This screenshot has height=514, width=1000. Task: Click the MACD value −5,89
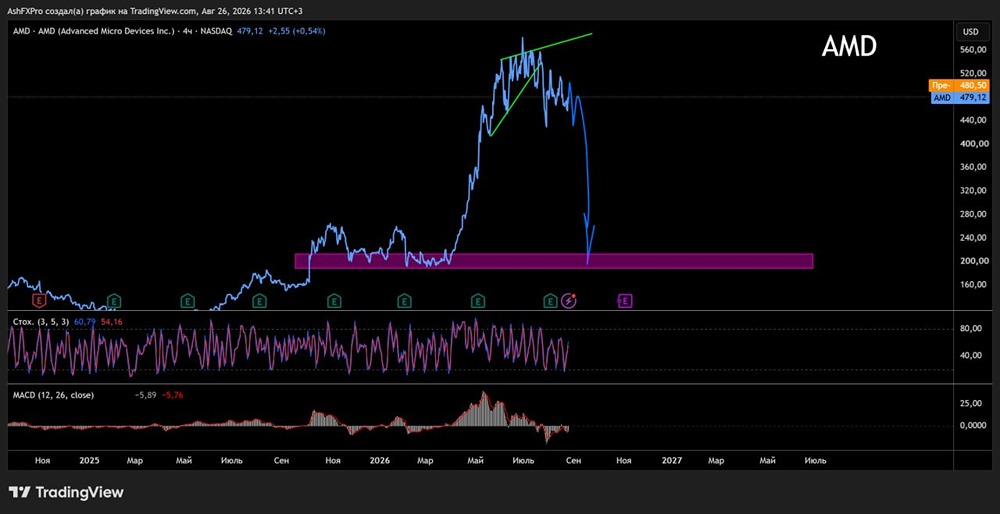coord(145,395)
